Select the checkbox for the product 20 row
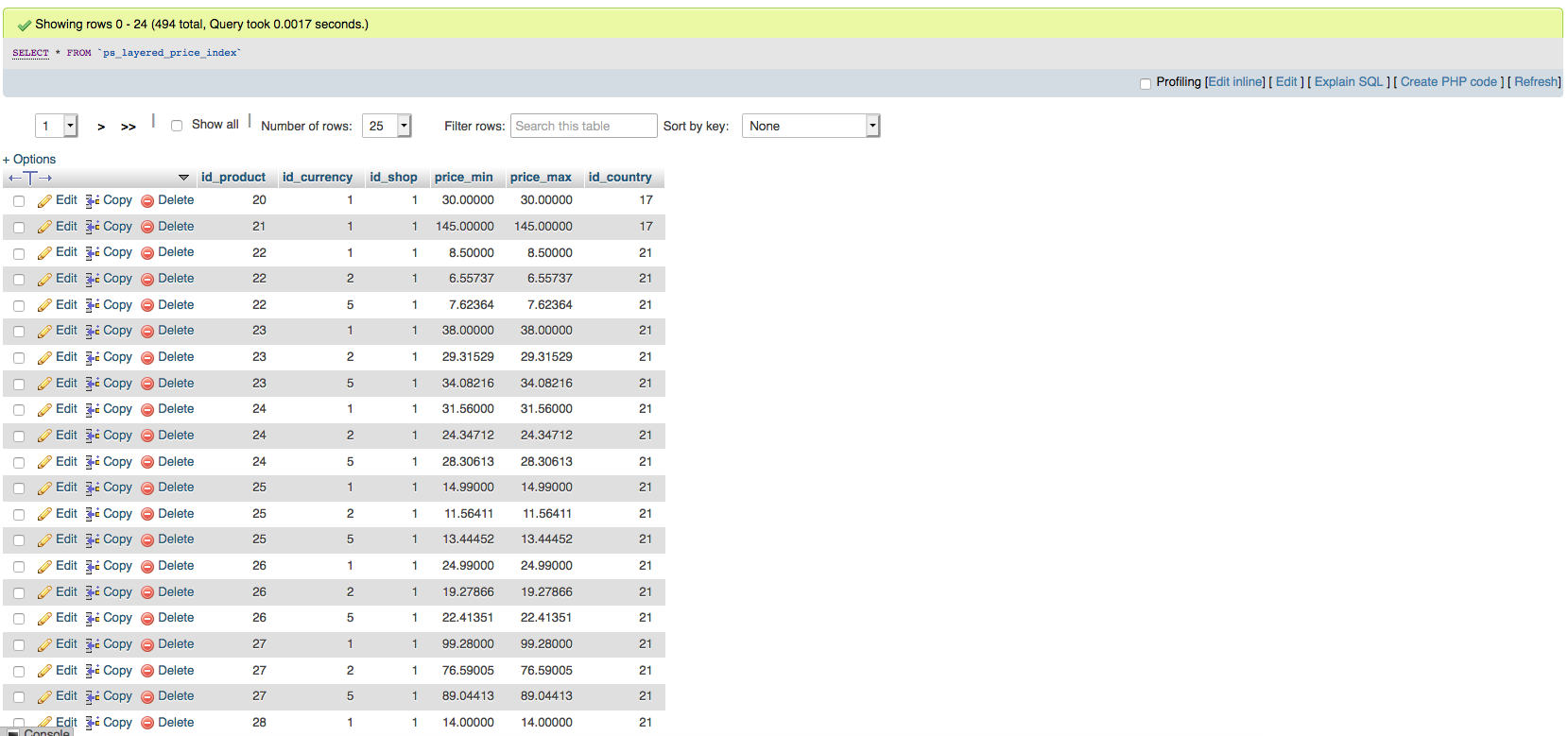 tap(19, 201)
